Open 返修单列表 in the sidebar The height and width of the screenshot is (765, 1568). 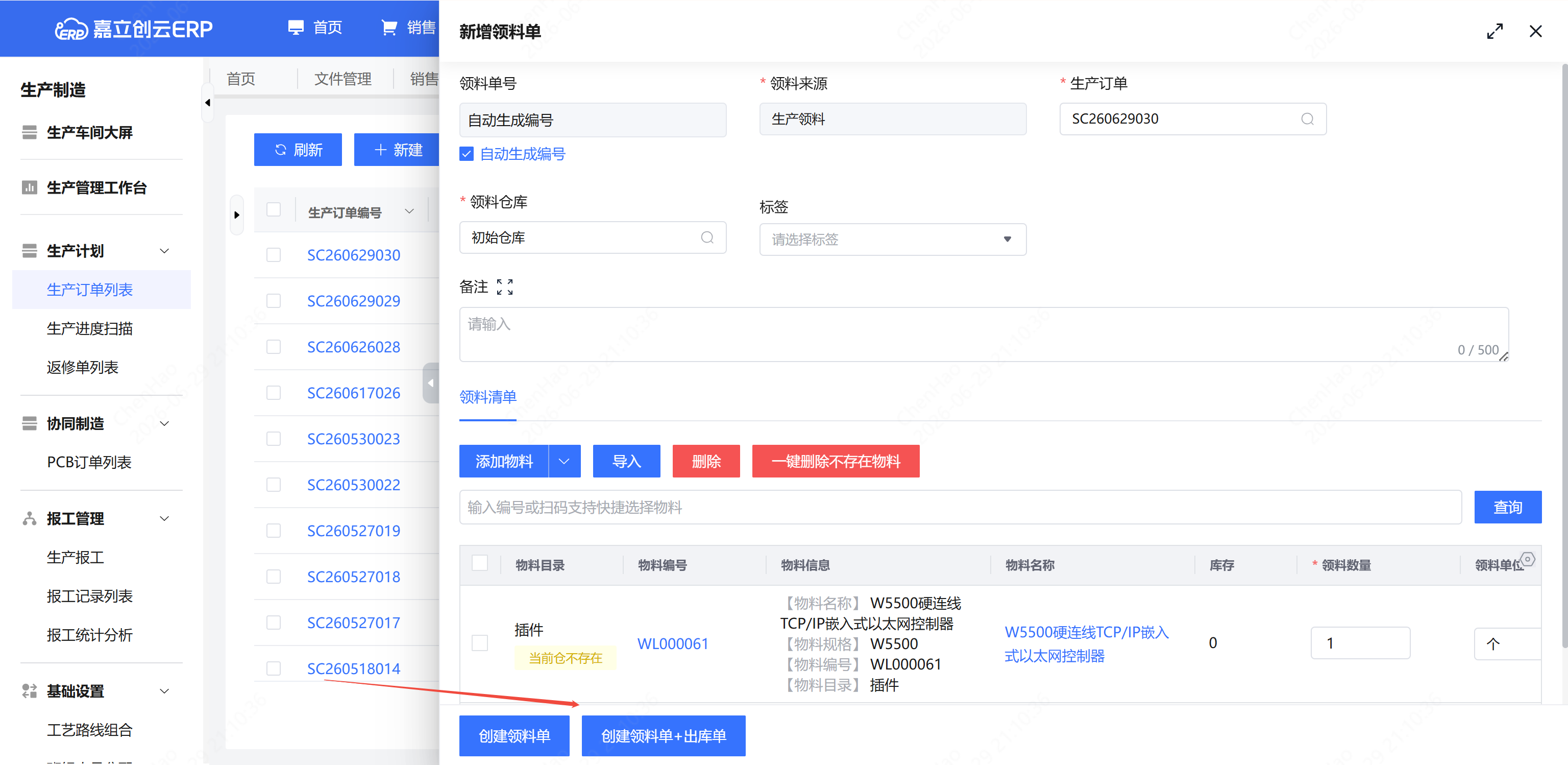83,367
